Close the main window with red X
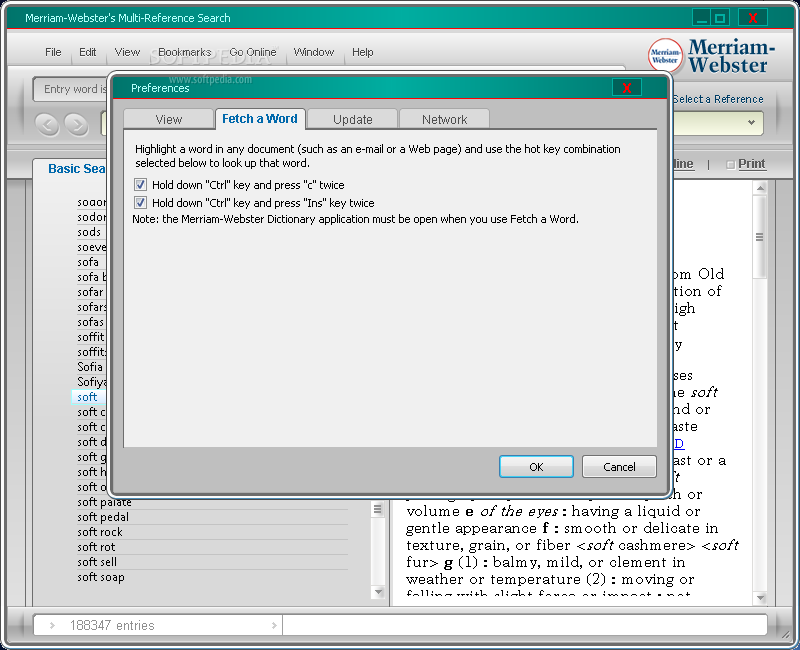 [753, 18]
